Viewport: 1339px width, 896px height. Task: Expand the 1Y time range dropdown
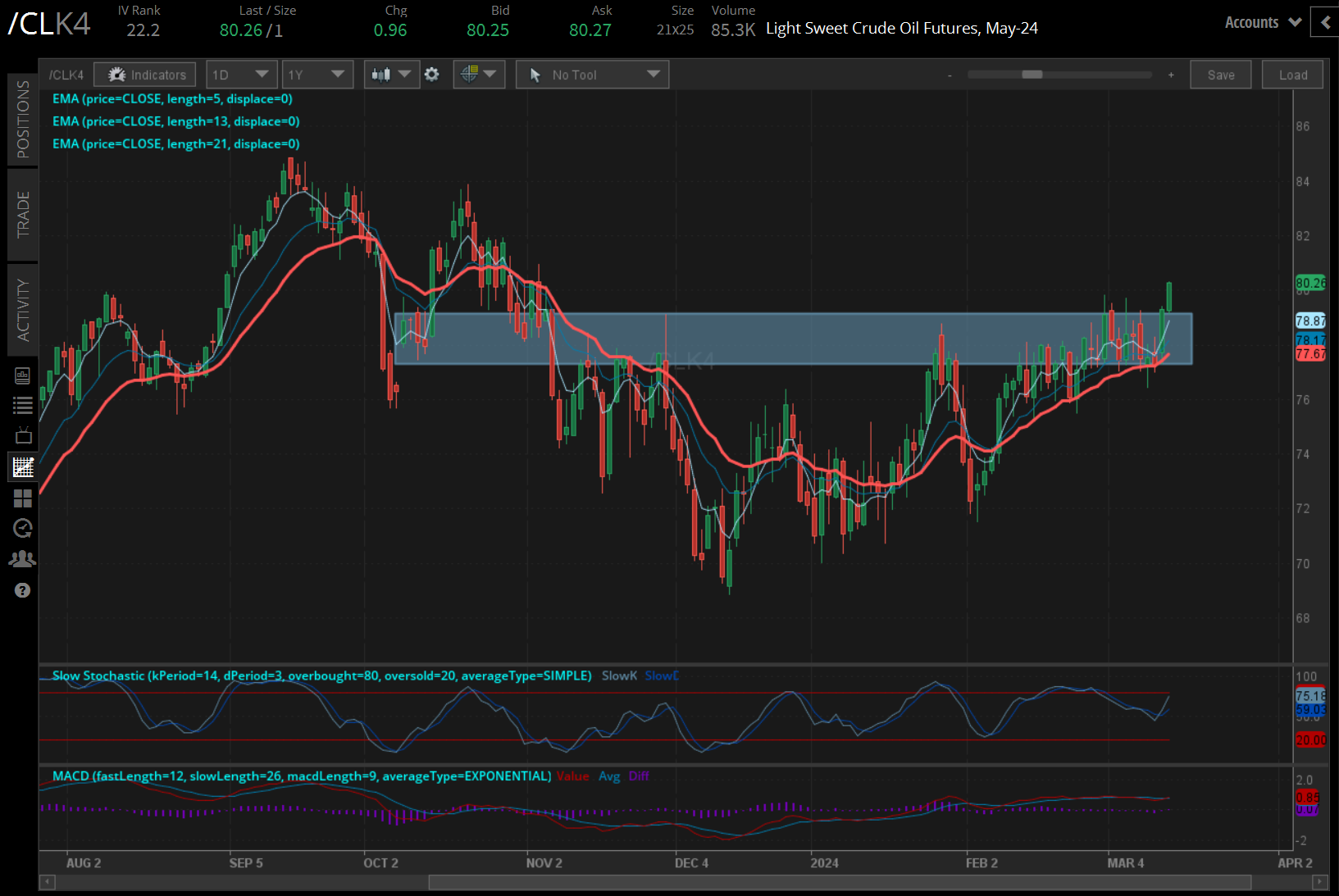coord(317,75)
